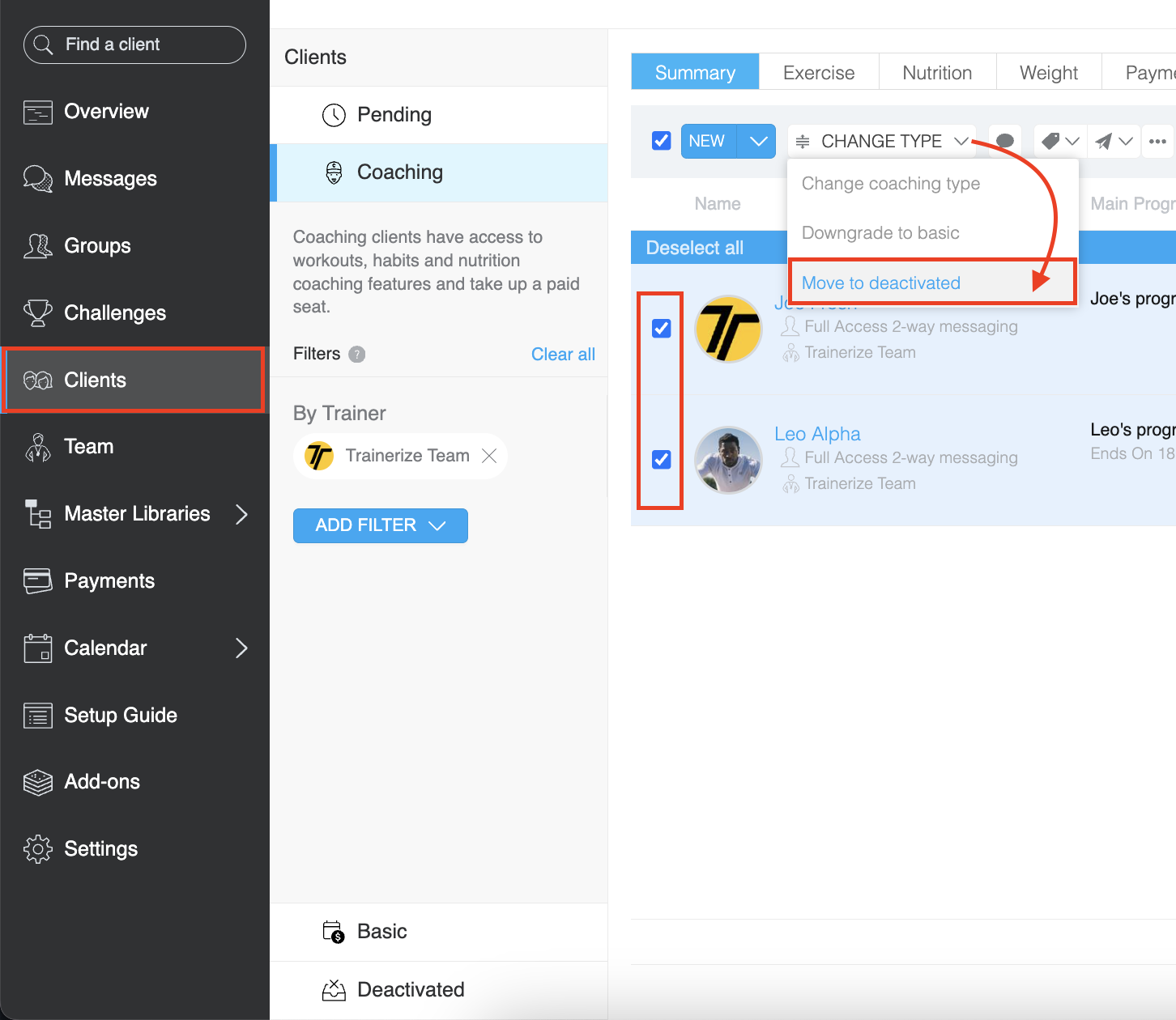Viewport: 1176px width, 1020px height.
Task: Open Messages from the sidebar
Action: point(110,179)
